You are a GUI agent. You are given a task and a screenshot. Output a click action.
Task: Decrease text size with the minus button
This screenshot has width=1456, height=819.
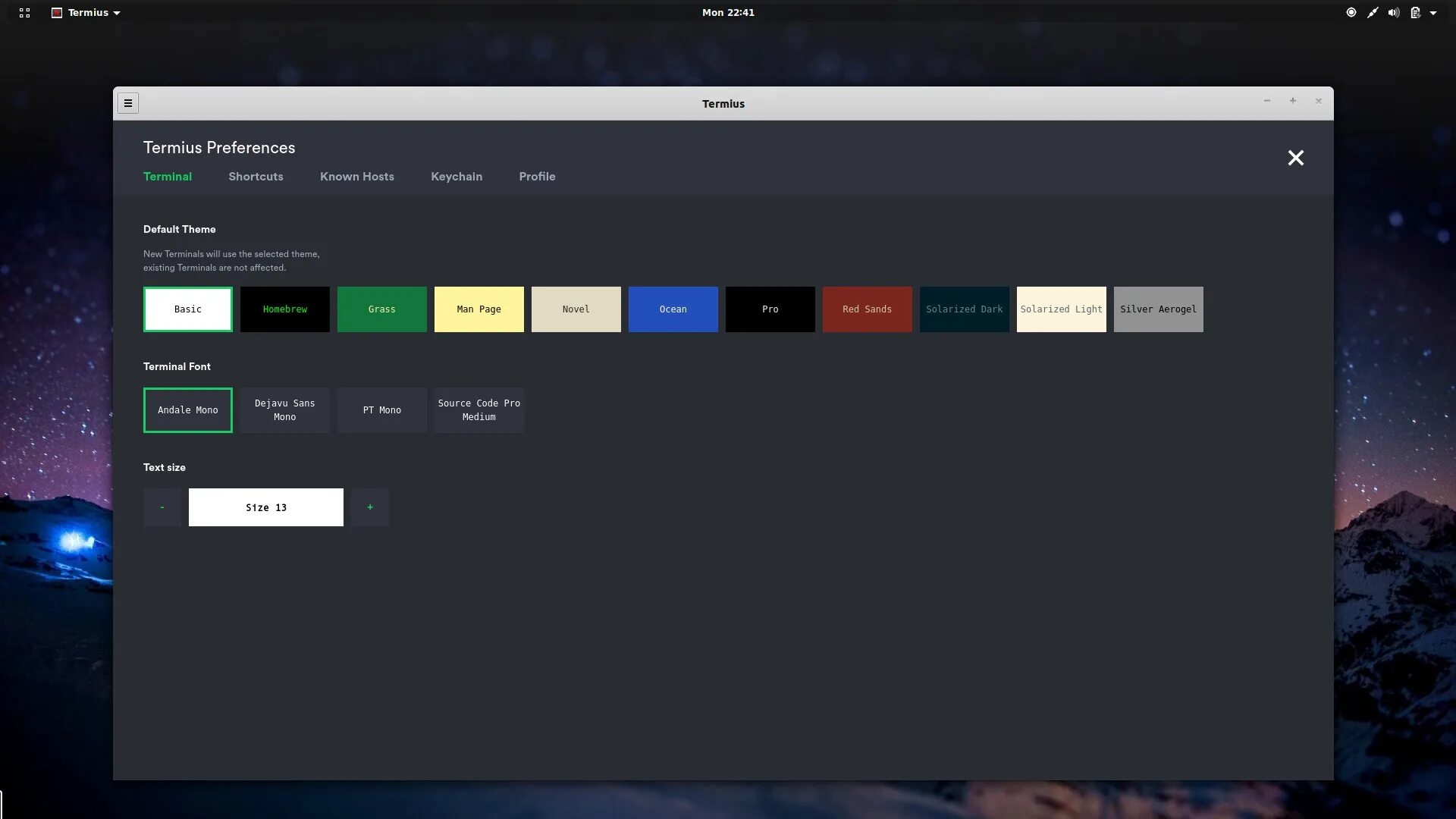[x=162, y=507]
